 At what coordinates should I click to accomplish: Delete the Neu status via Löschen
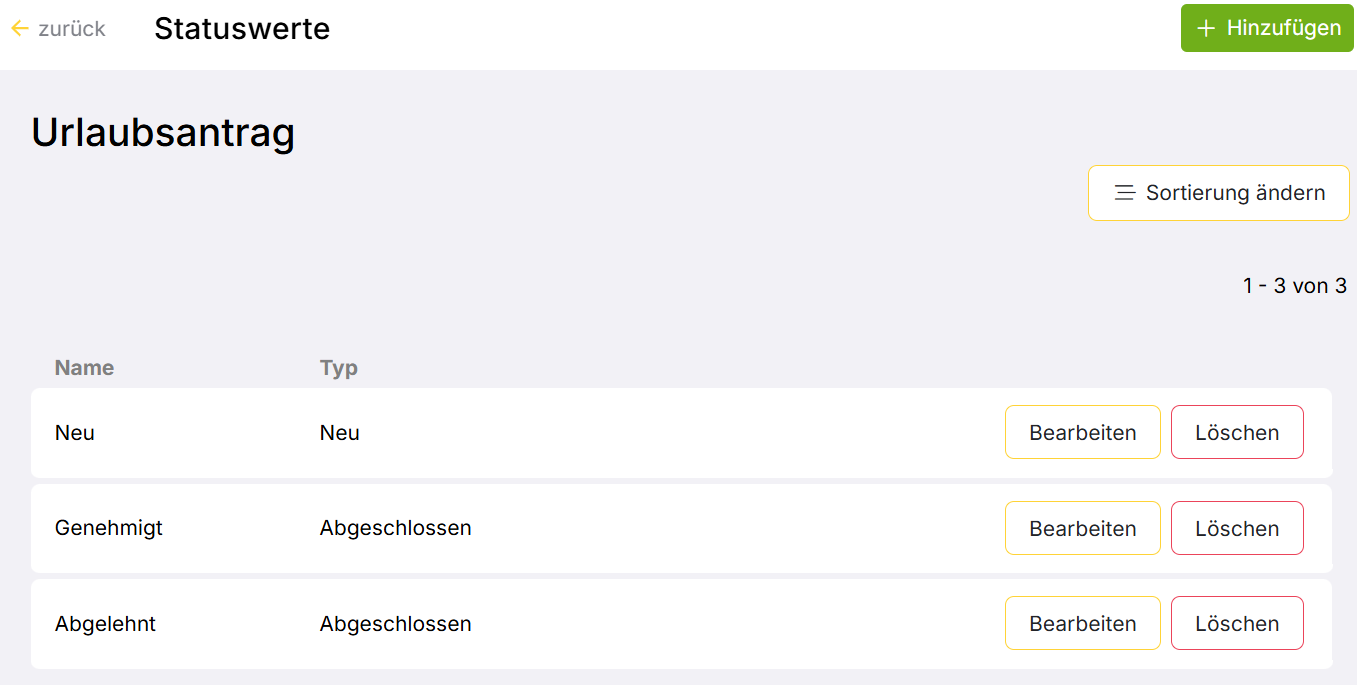(x=1237, y=433)
